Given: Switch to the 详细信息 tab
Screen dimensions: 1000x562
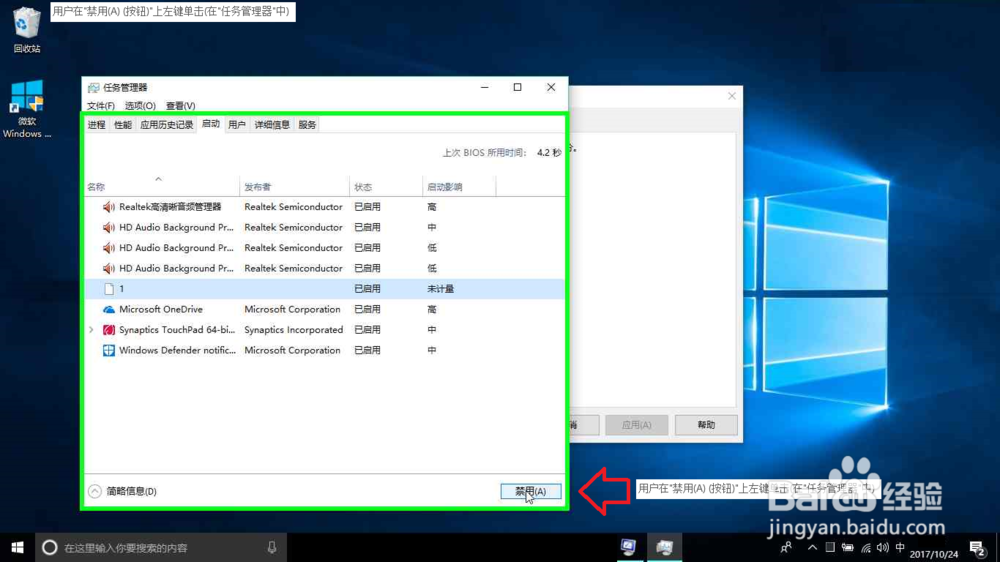Looking at the screenshot, I should click(272, 125).
